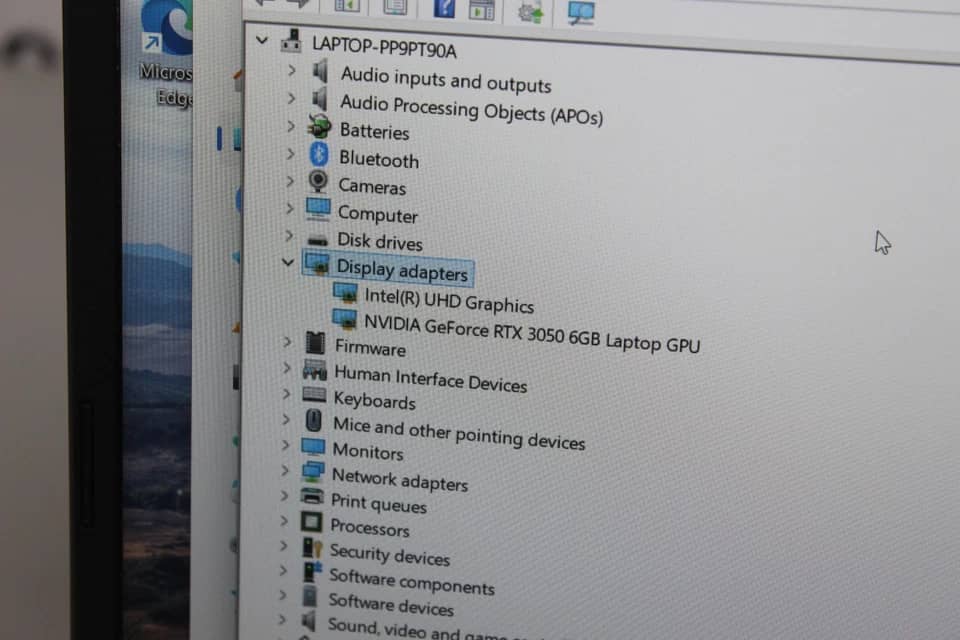Image resolution: width=960 pixels, height=640 pixels.
Task: Select Mice and other pointing devices label
Action: click(459, 433)
